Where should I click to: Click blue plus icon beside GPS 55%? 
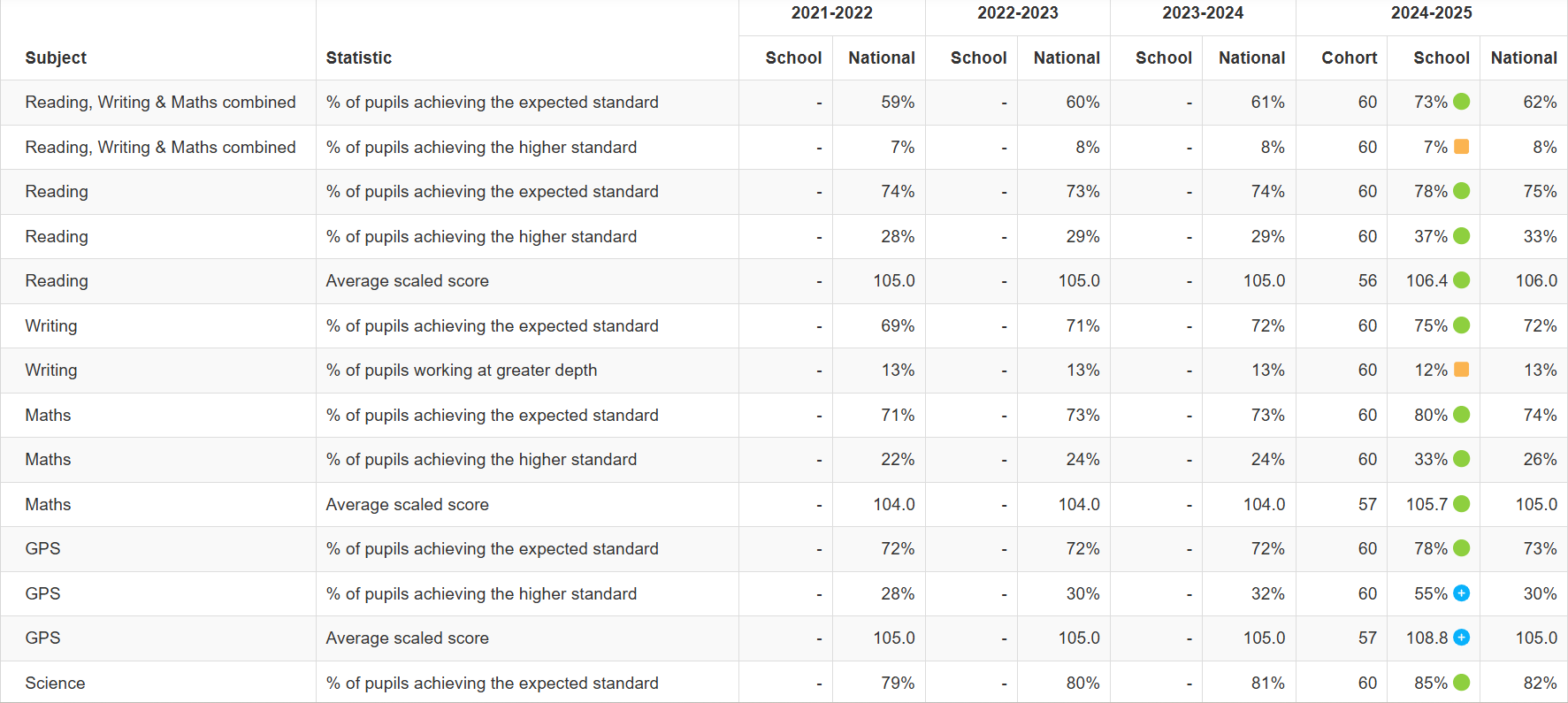click(x=1461, y=593)
